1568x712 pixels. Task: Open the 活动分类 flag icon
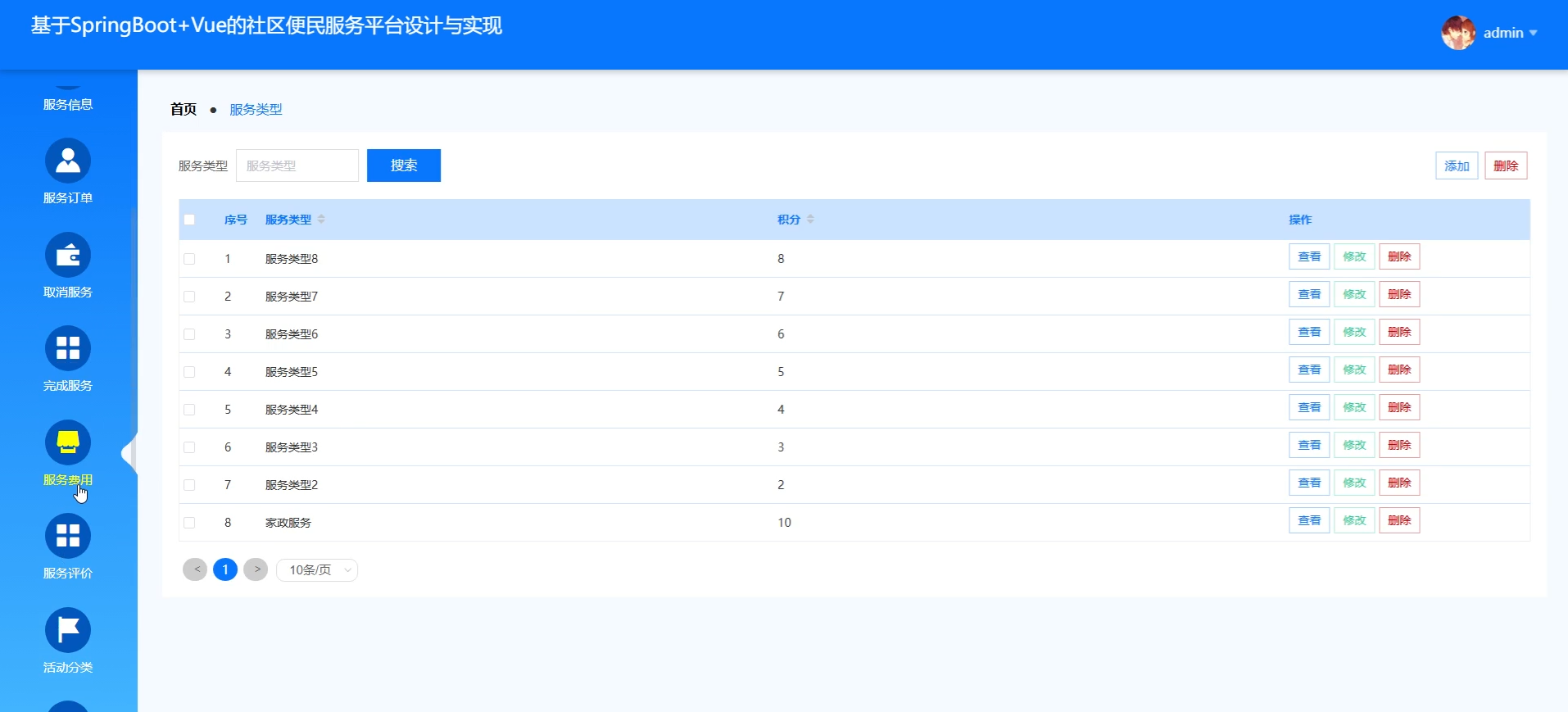click(x=68, y=630)
